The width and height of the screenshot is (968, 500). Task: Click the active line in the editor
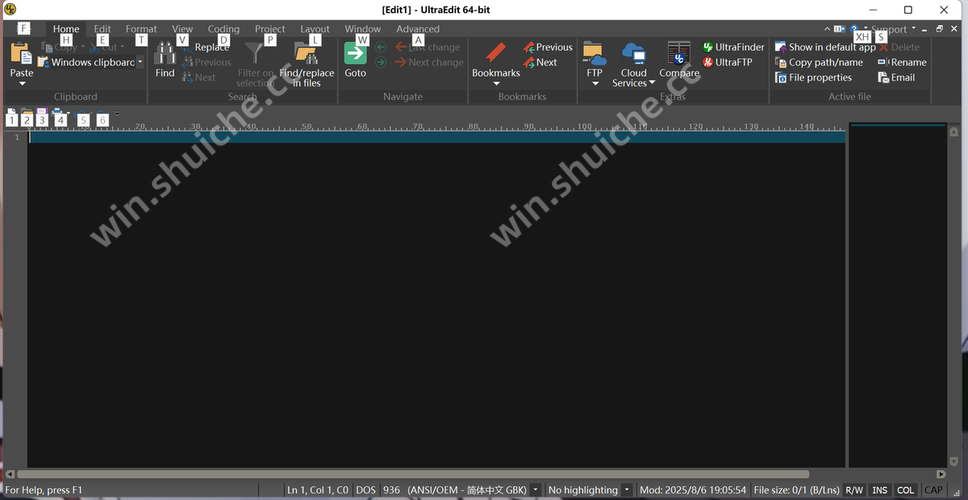437,137
